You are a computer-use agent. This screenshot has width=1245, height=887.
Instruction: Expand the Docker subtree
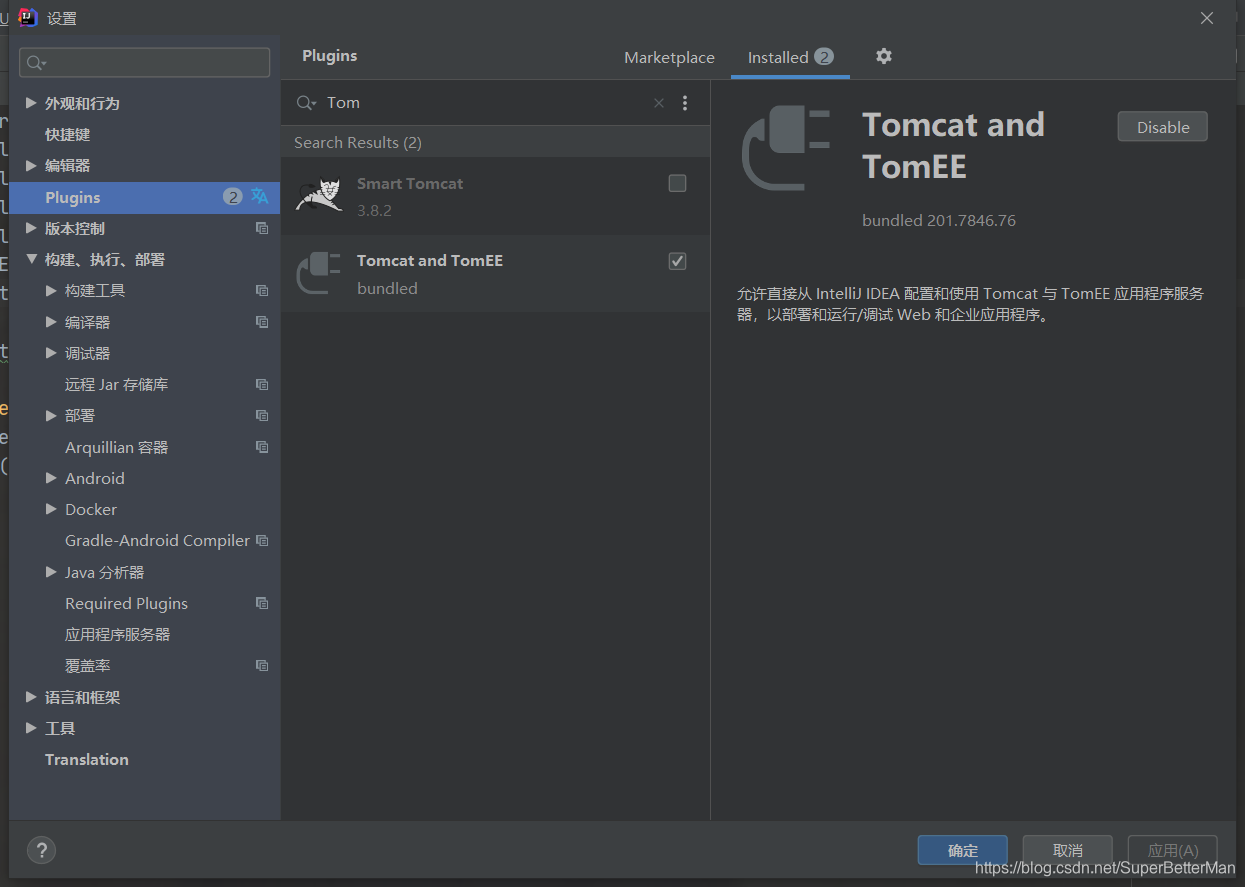pyautogui.click(x=52, y=509)
